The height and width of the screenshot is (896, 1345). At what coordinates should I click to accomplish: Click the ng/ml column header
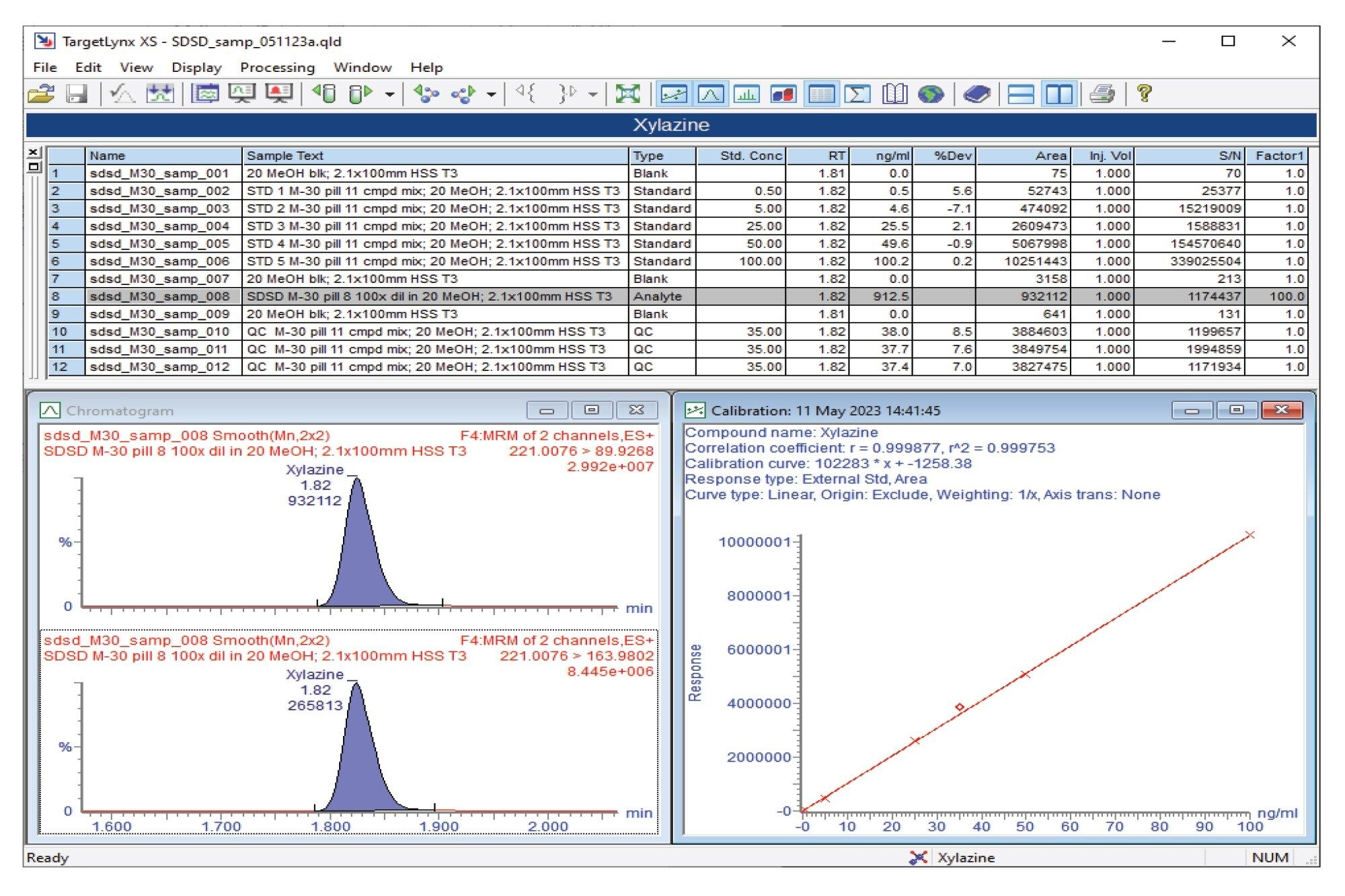881,155
